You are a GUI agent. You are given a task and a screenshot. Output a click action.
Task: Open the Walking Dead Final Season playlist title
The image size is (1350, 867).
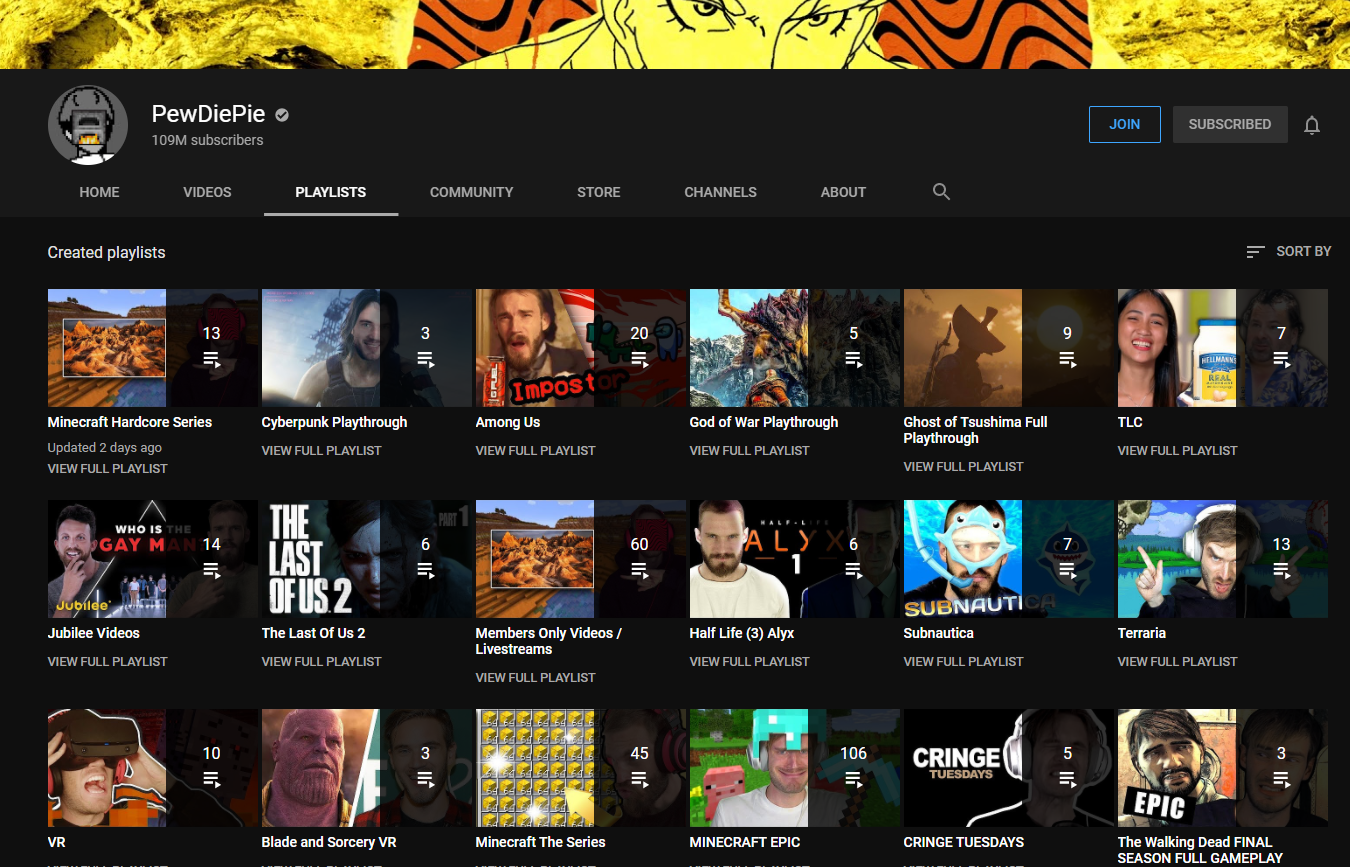1200,850
